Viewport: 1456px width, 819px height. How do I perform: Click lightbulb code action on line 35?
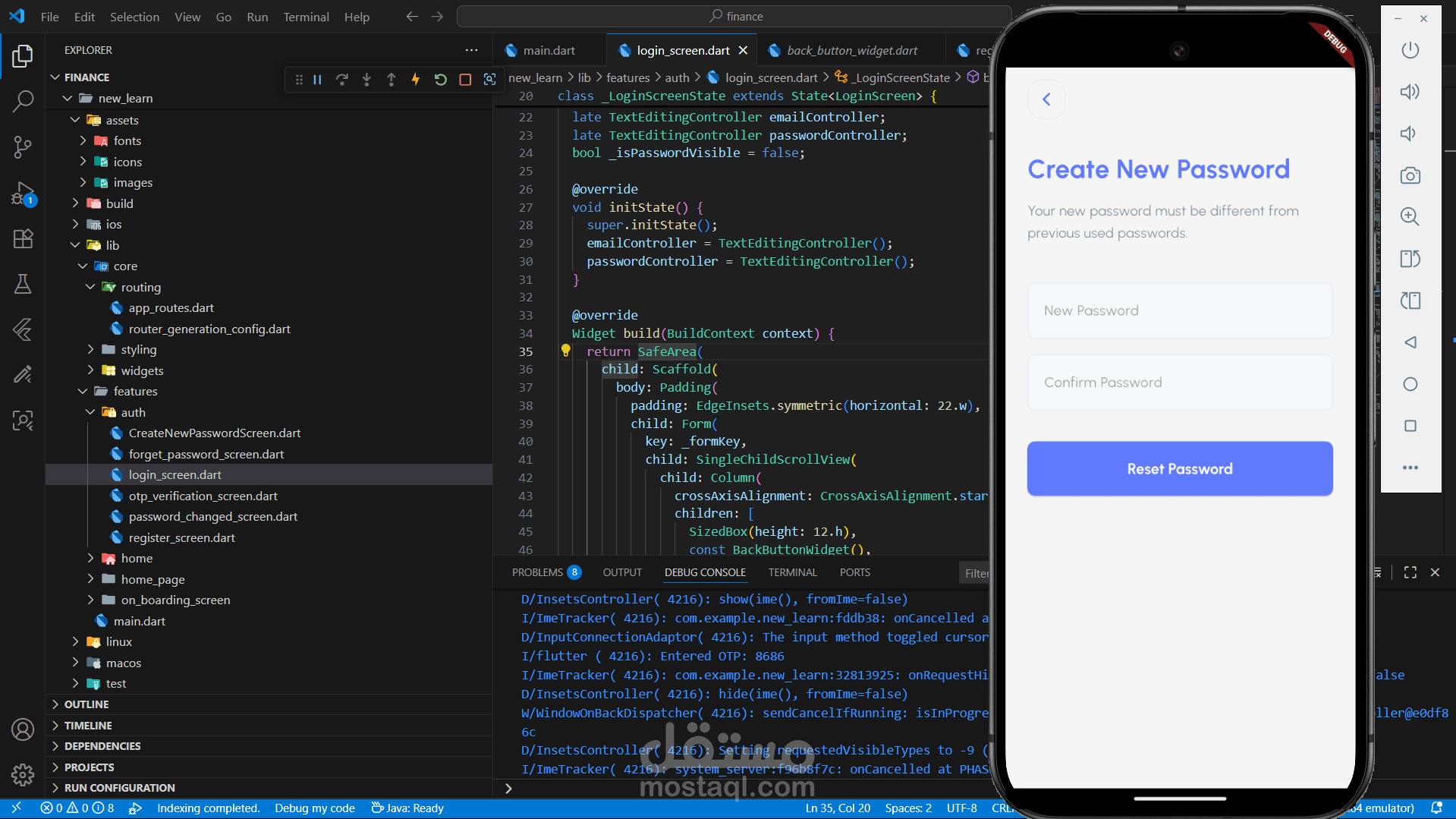click(x=565, y=351)
